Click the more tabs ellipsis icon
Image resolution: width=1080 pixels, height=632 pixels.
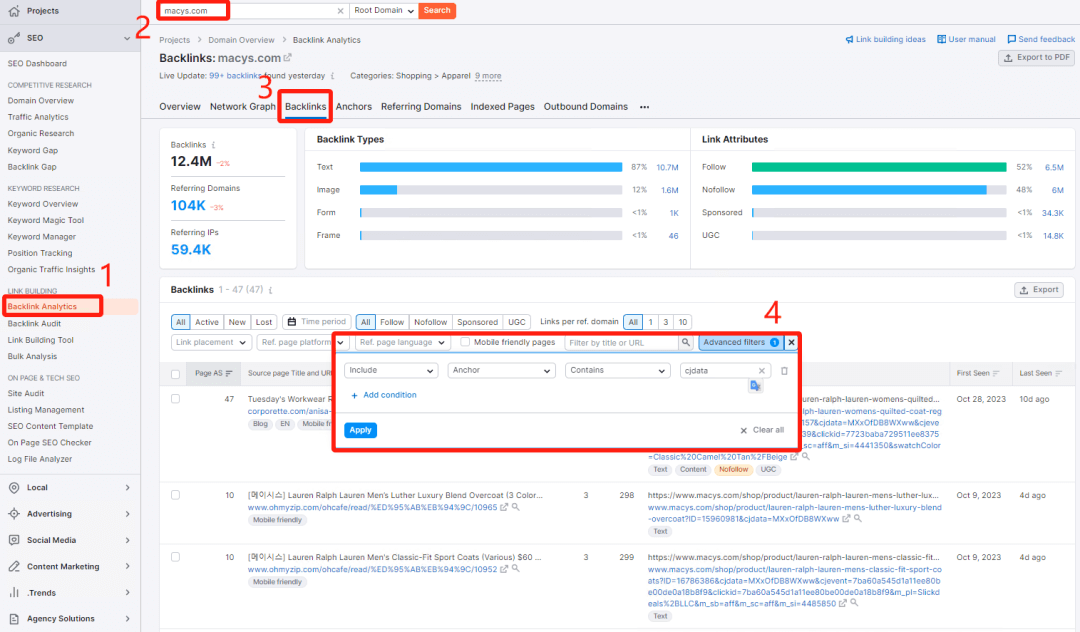644,107
